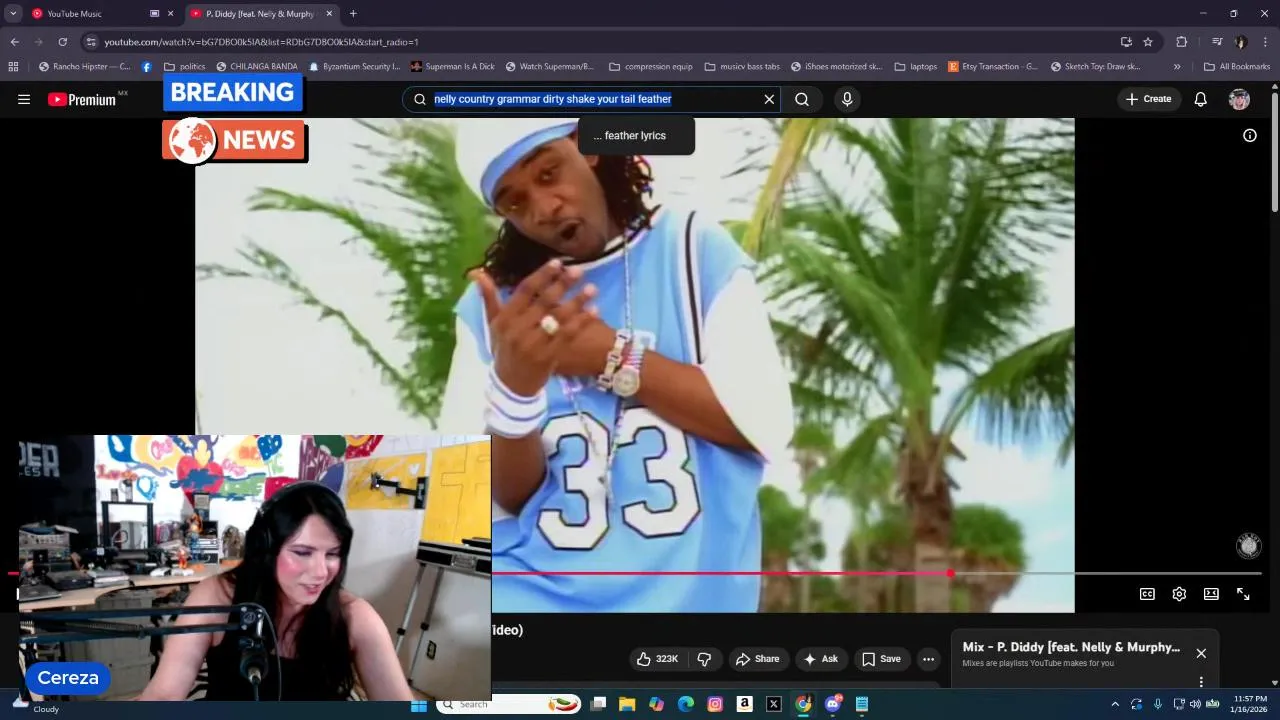Launch Microsoft Edge from the taskbar
Screen dimensions: 1280x720
coord(686,704)
